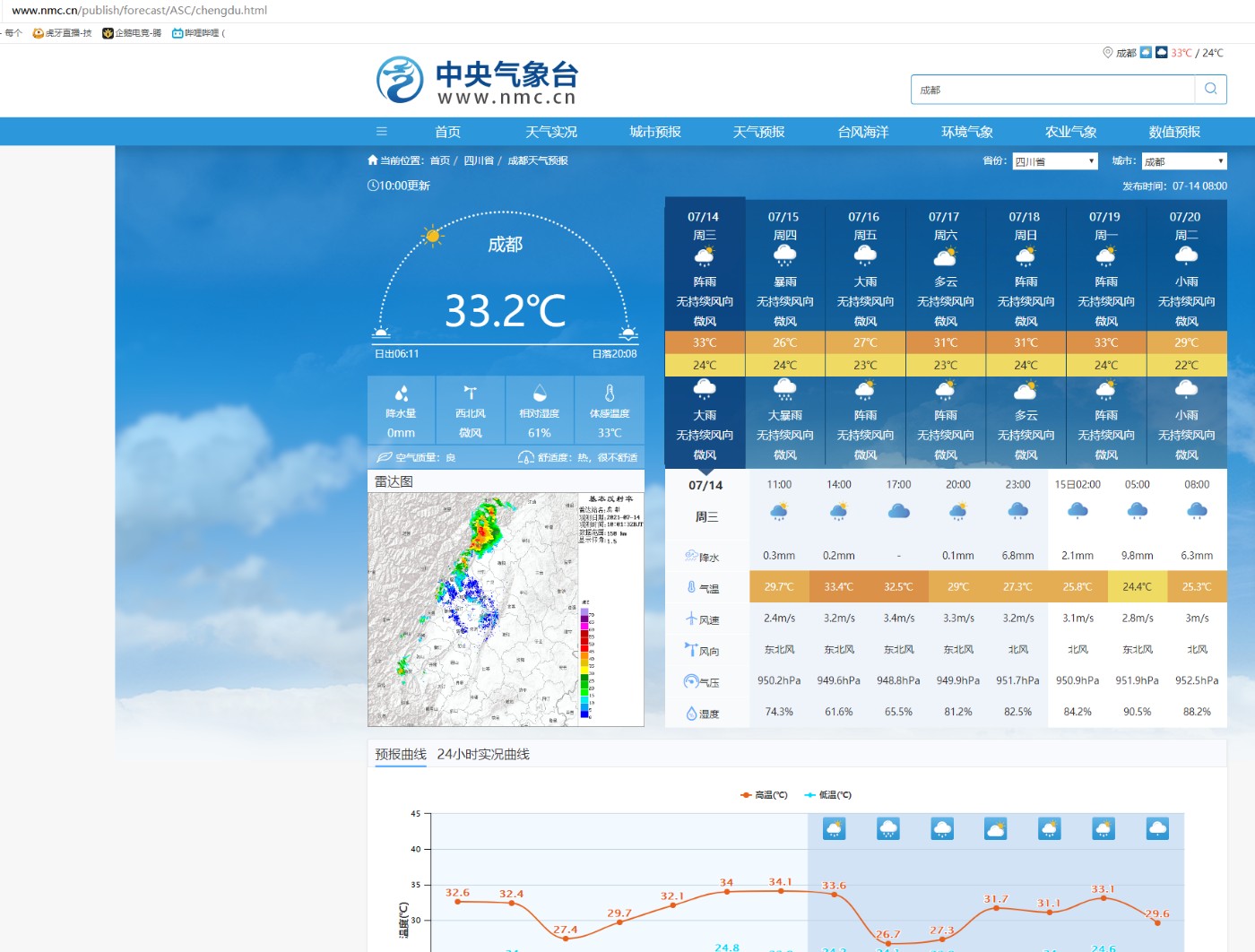Click the 湿度 humidity row icon
The height and width of the screenshot is (952, 1255).
pos(691,714)
